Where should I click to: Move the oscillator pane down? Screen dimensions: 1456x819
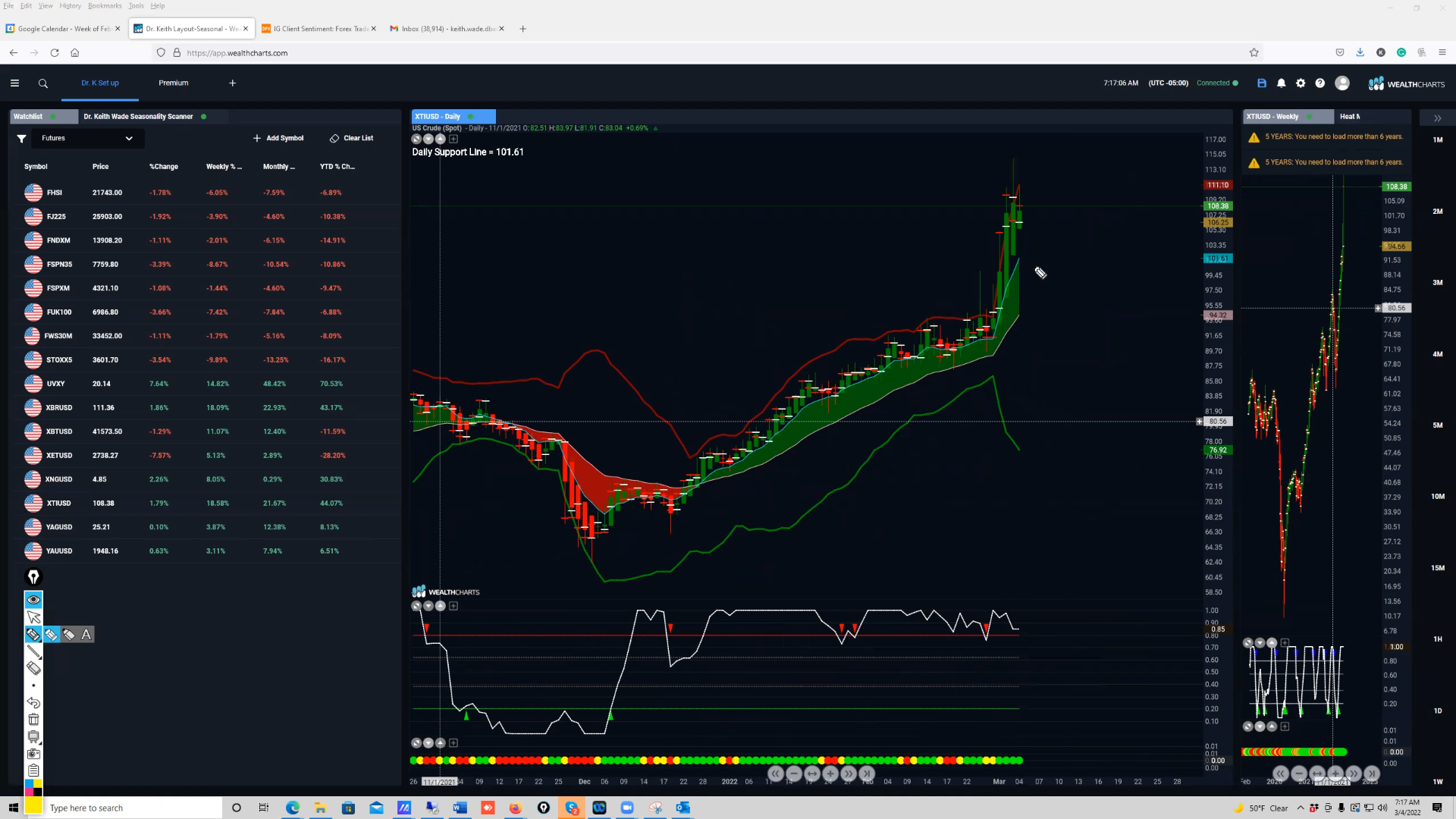[x=428, y=606]
